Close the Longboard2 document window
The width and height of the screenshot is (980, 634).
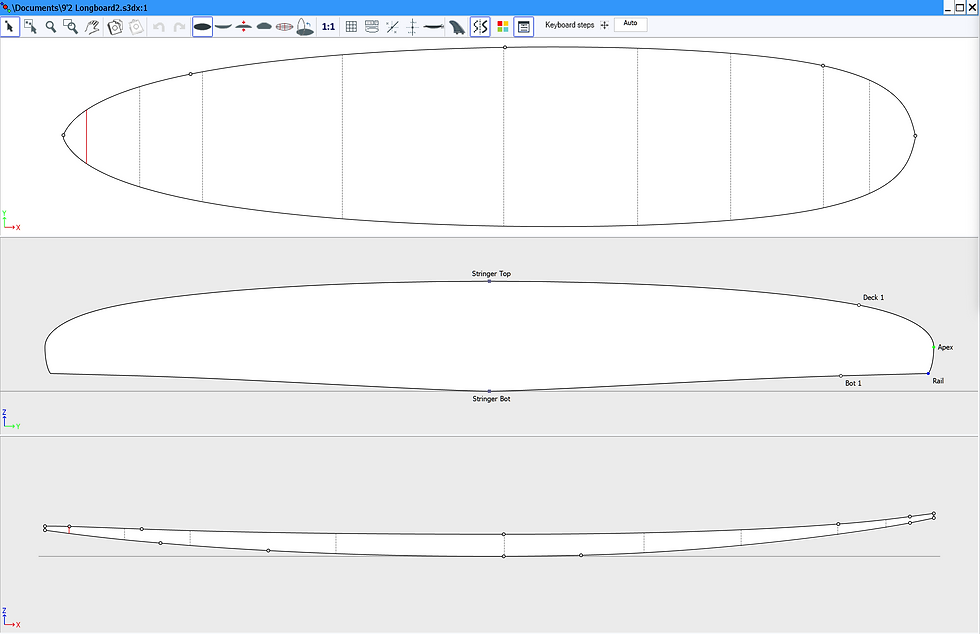pos(972,8)
